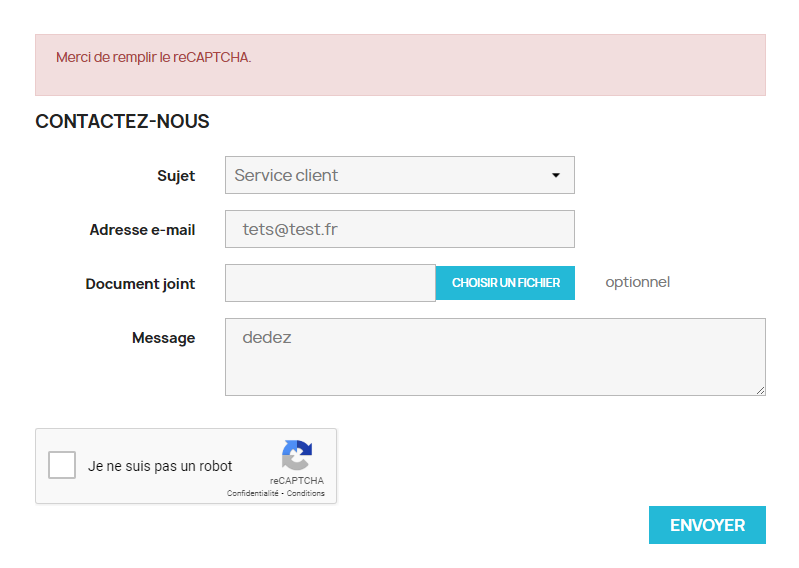799x568 pixels.
Task: Open the Confidentialité link in reCAPTCHA
Action: [x=253, y=493]
